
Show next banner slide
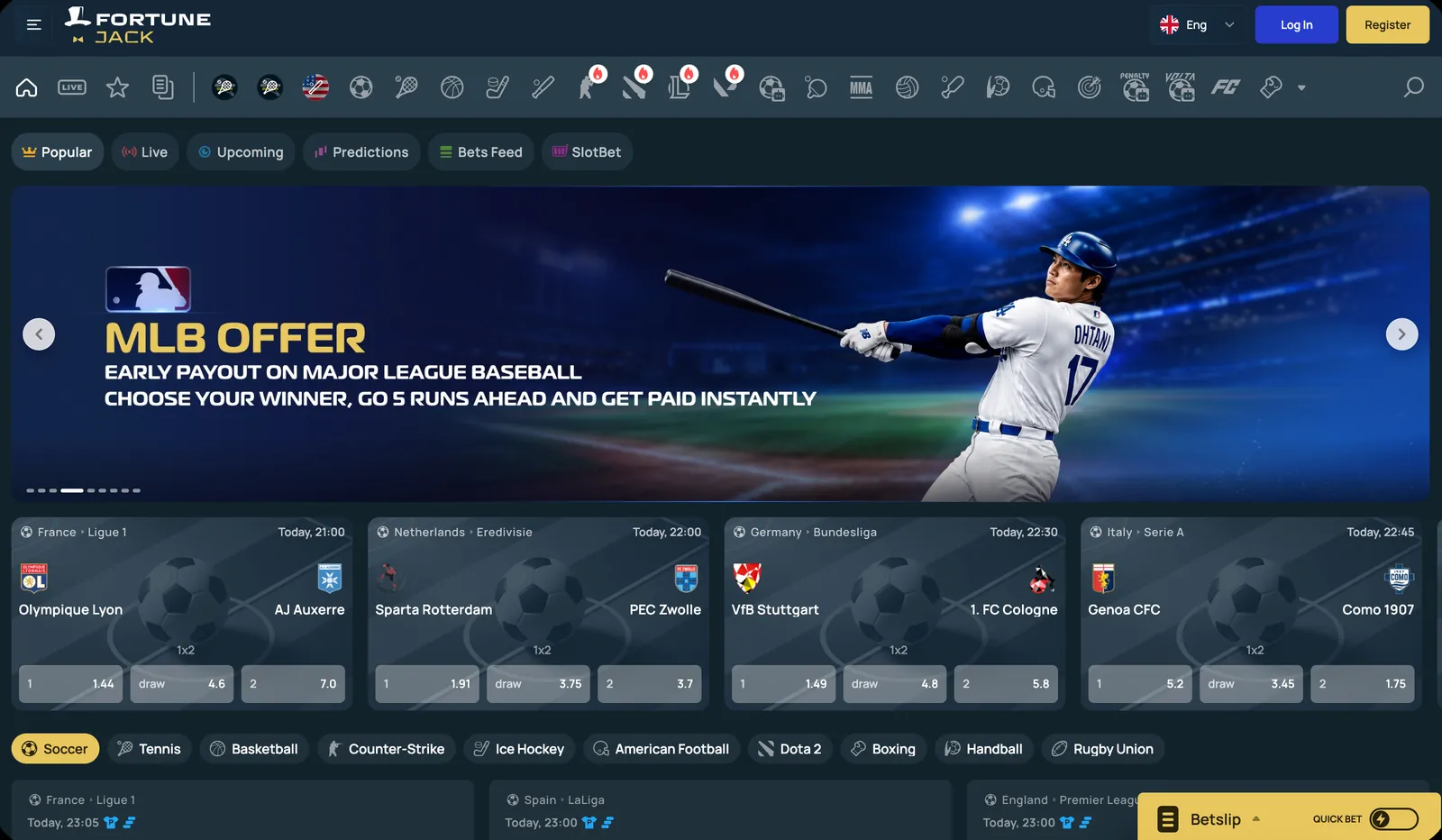click(1401, 334)
